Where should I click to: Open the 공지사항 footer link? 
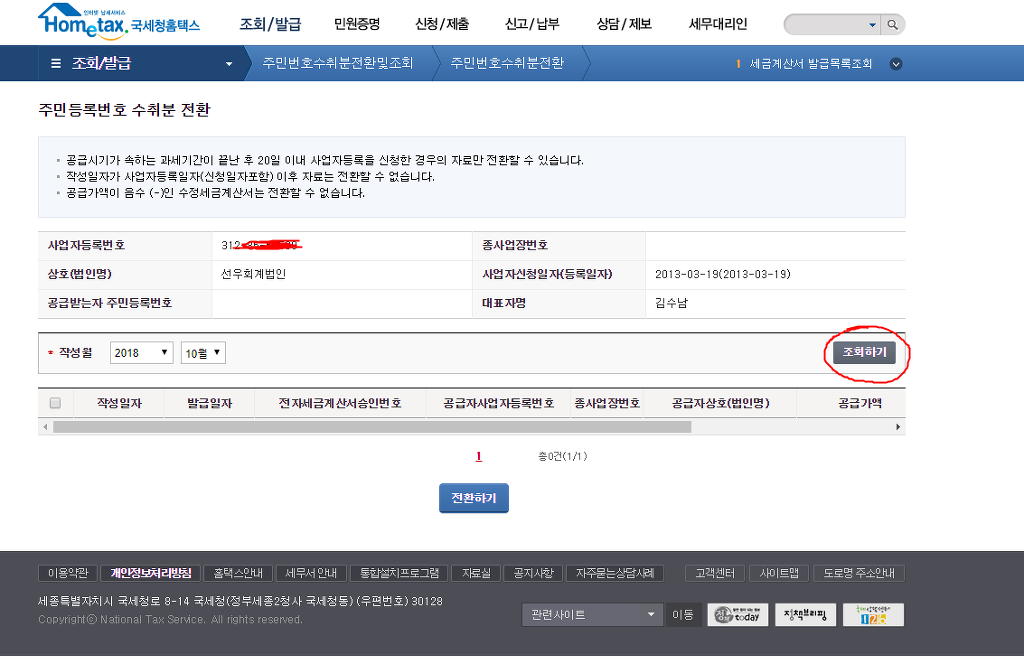coord(533,573)
